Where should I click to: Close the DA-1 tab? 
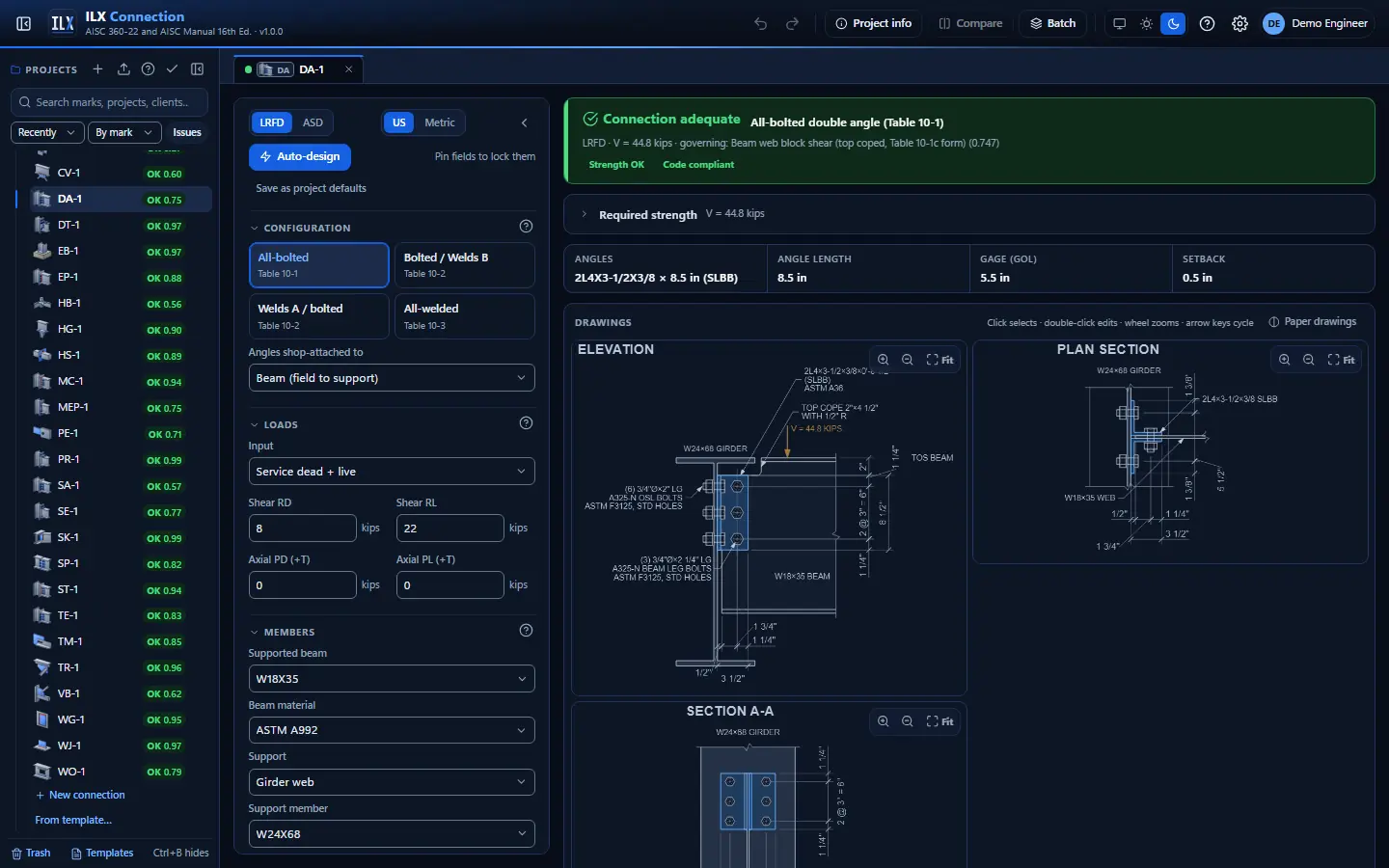pyautogui.click(x=348, y=69)
